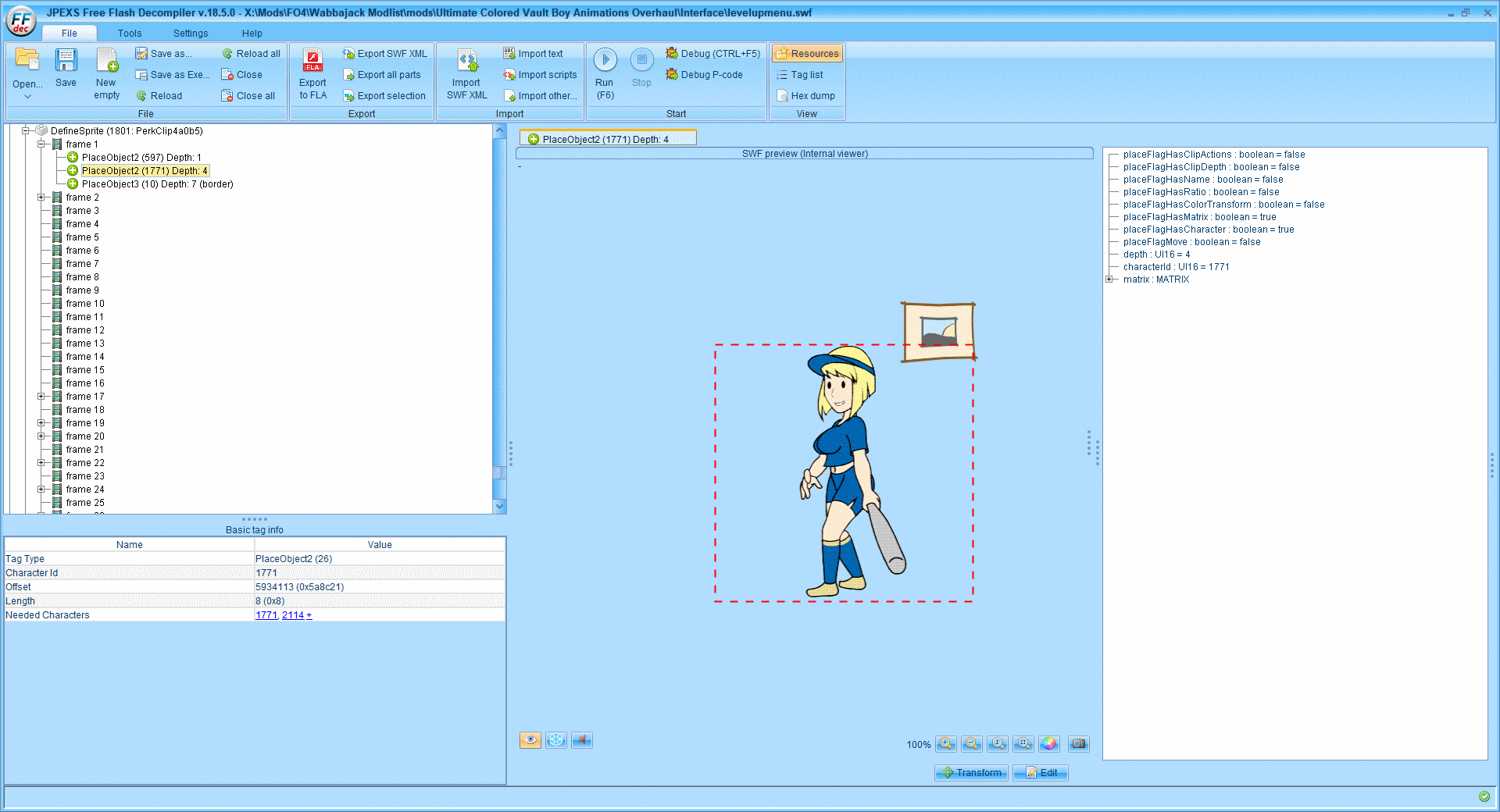Image resolution: width=1500 pixels, height=812 pixels.
Task: Select PlaceObject3 (10) Depth: 7 (border)
Action: (x=157, y=184)
